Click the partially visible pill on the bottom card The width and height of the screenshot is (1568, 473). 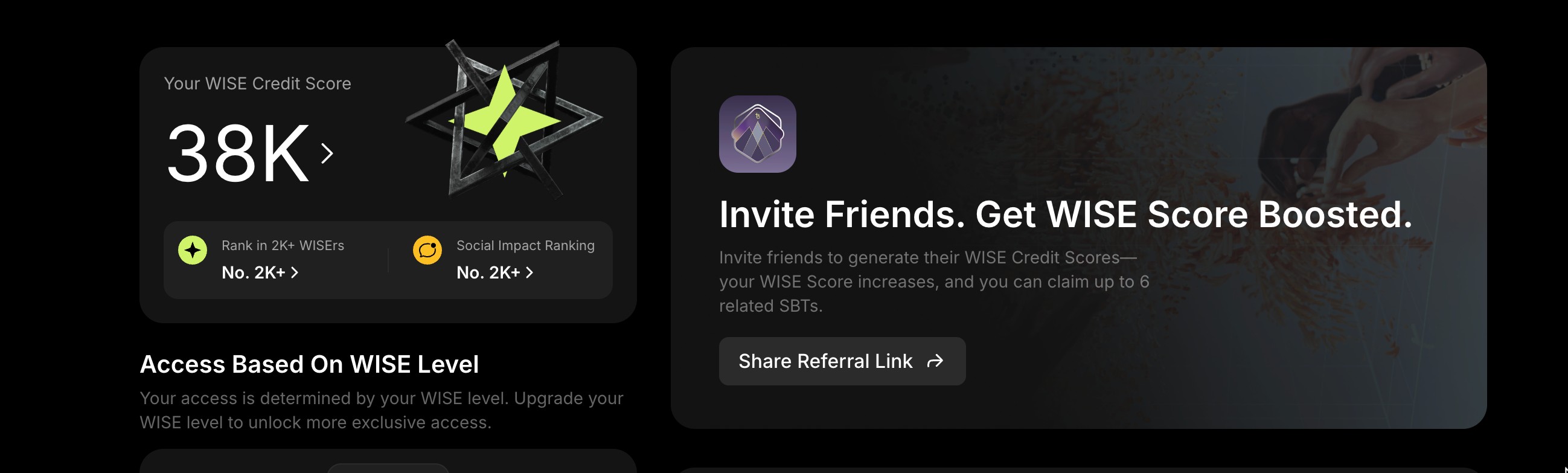[388, 468]
